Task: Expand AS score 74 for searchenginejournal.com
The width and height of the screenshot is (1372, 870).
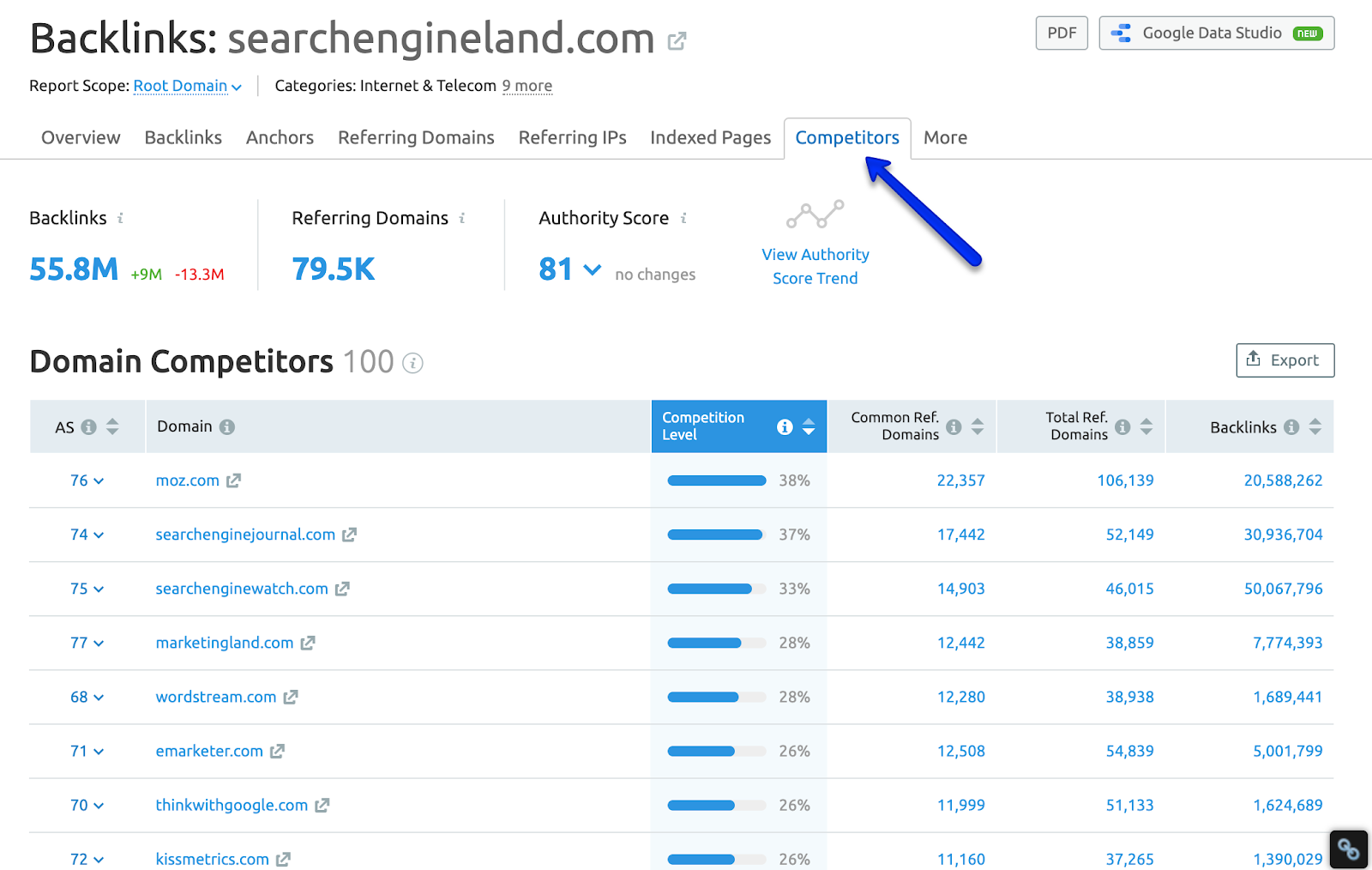Action: point(87,535)
